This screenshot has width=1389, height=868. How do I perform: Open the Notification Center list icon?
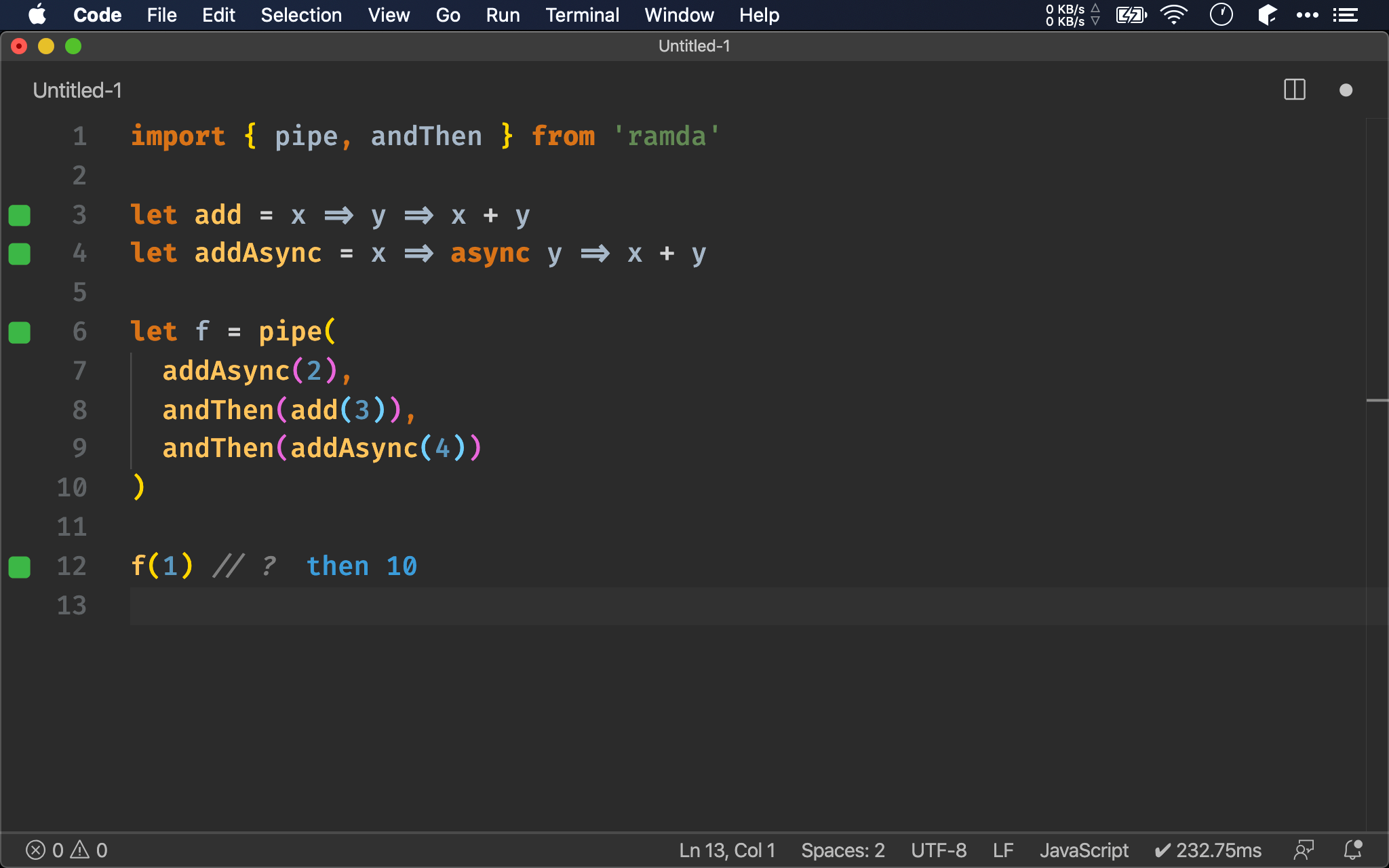coord(1346,15)
